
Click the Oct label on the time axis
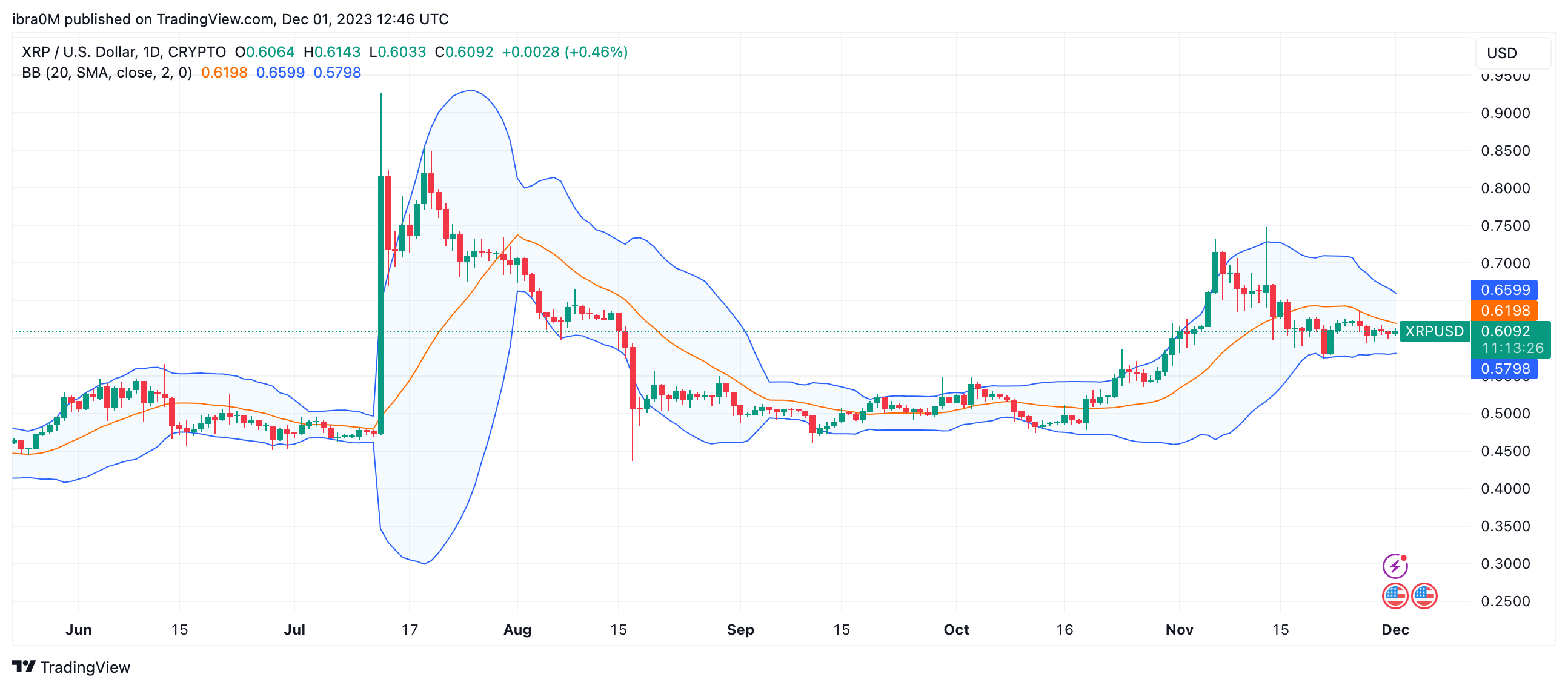(956, 630)
